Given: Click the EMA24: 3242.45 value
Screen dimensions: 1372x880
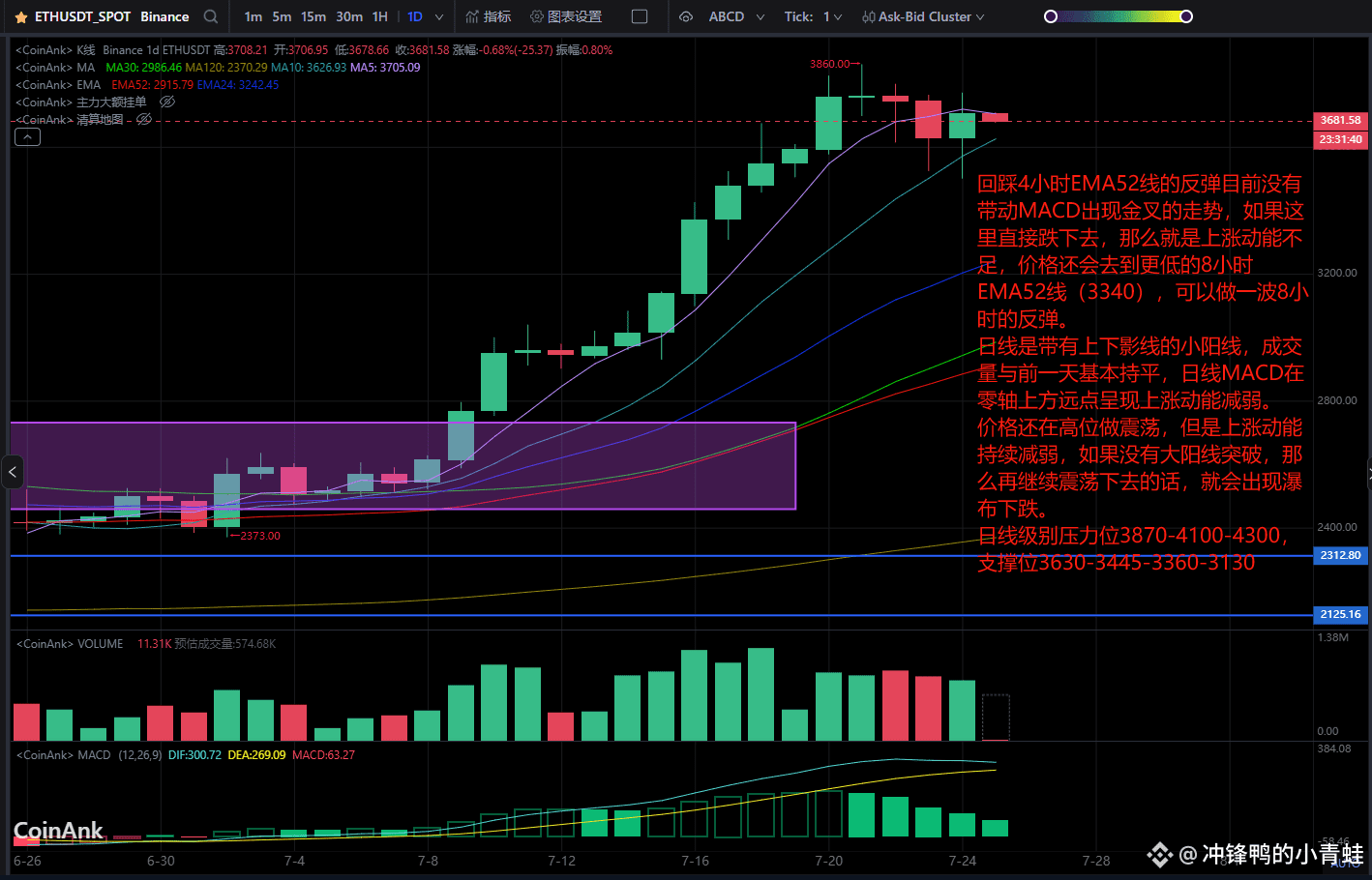Looking at the screenshot, I should coord(238,84).
